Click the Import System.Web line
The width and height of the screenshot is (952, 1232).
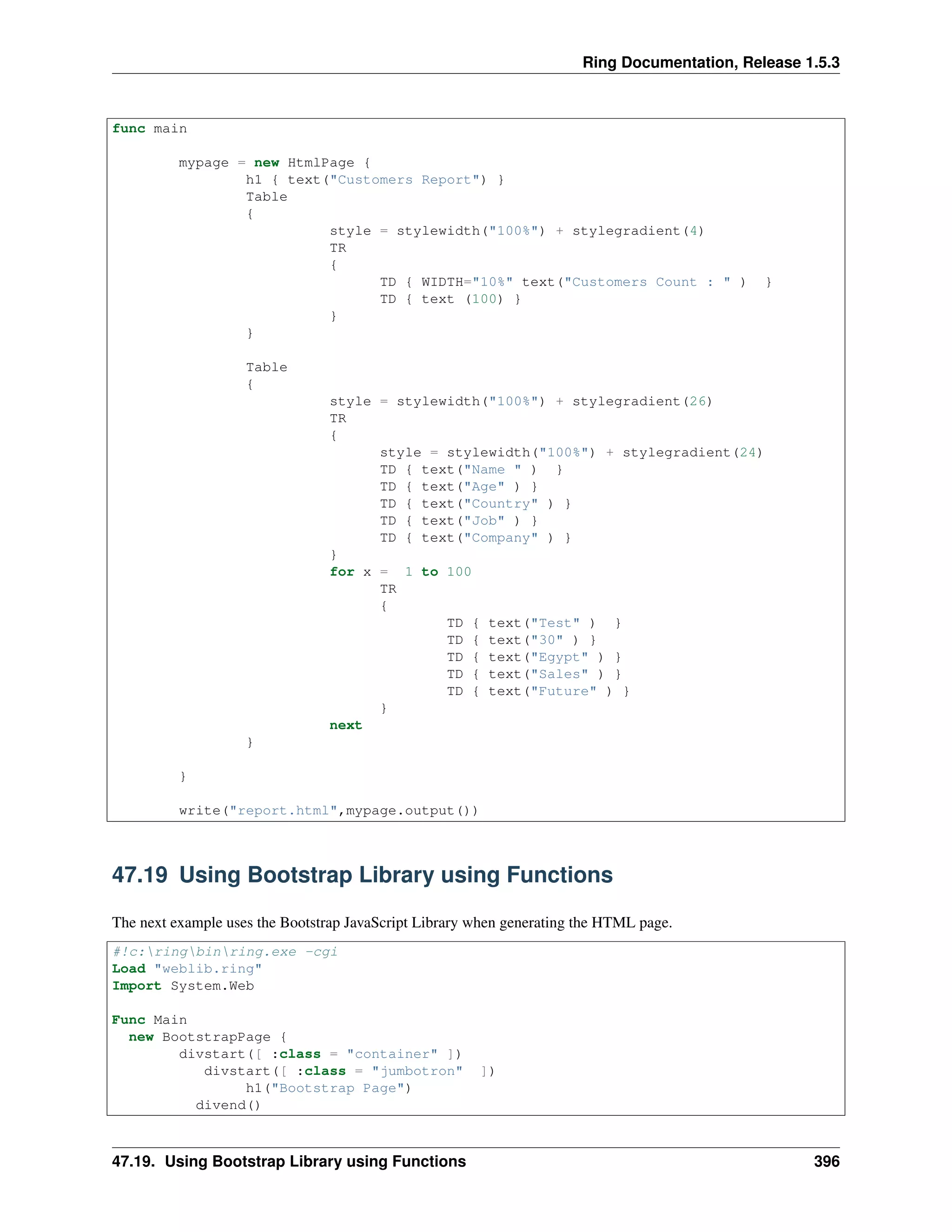tap(183, 986)
